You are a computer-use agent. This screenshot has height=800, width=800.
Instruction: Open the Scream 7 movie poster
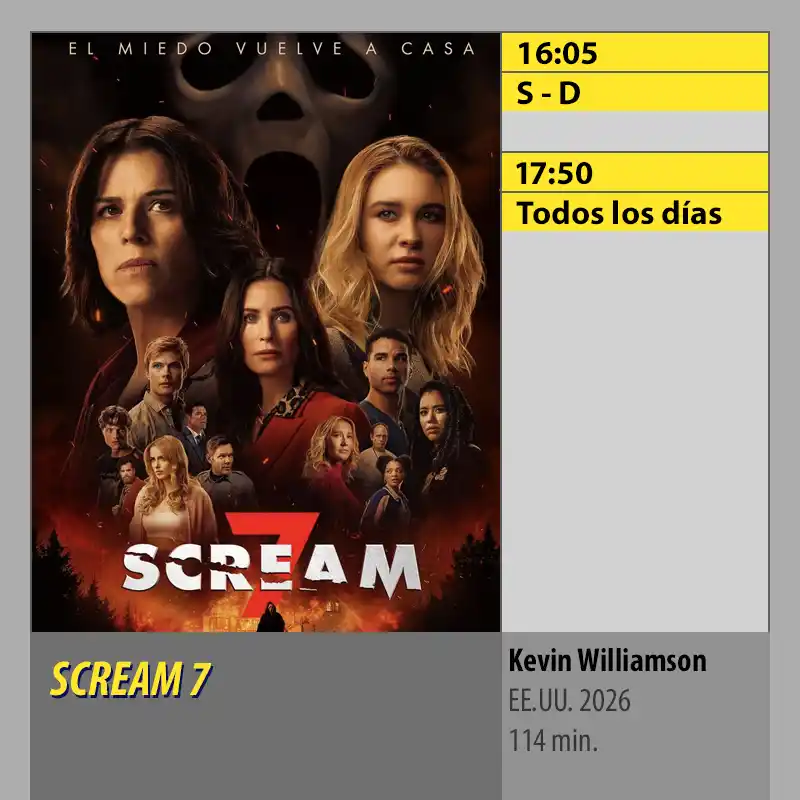click(266, 332)
